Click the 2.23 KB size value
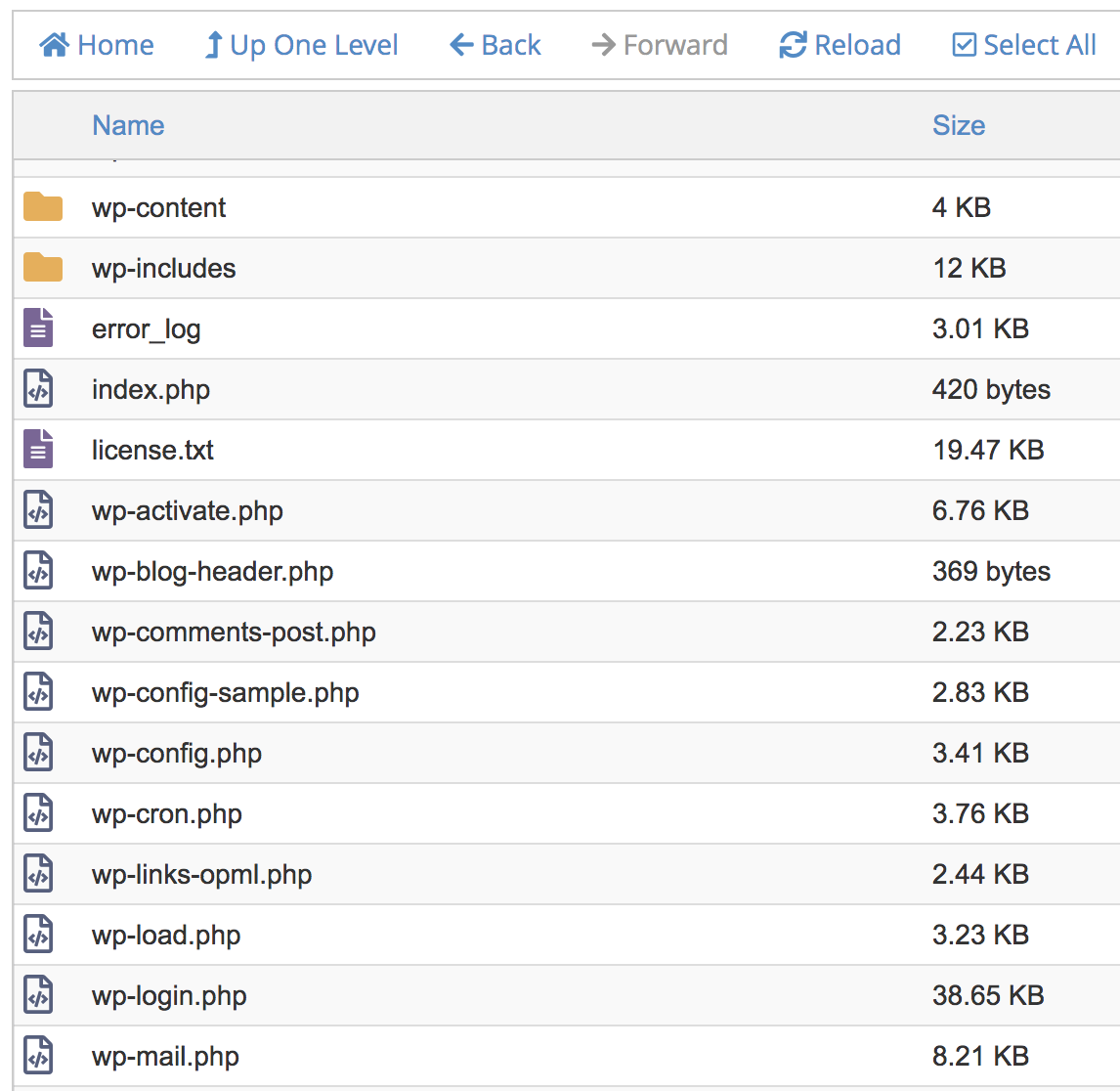 click(980, 632)
